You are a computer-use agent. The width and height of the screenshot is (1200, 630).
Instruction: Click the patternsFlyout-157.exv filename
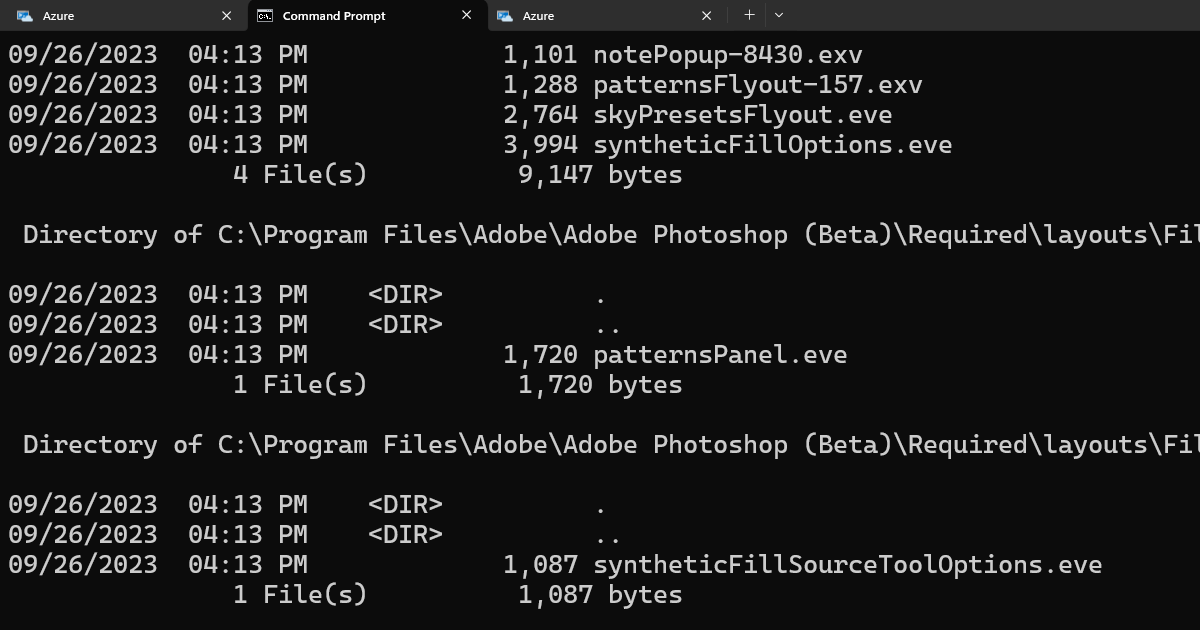(758, 84)
